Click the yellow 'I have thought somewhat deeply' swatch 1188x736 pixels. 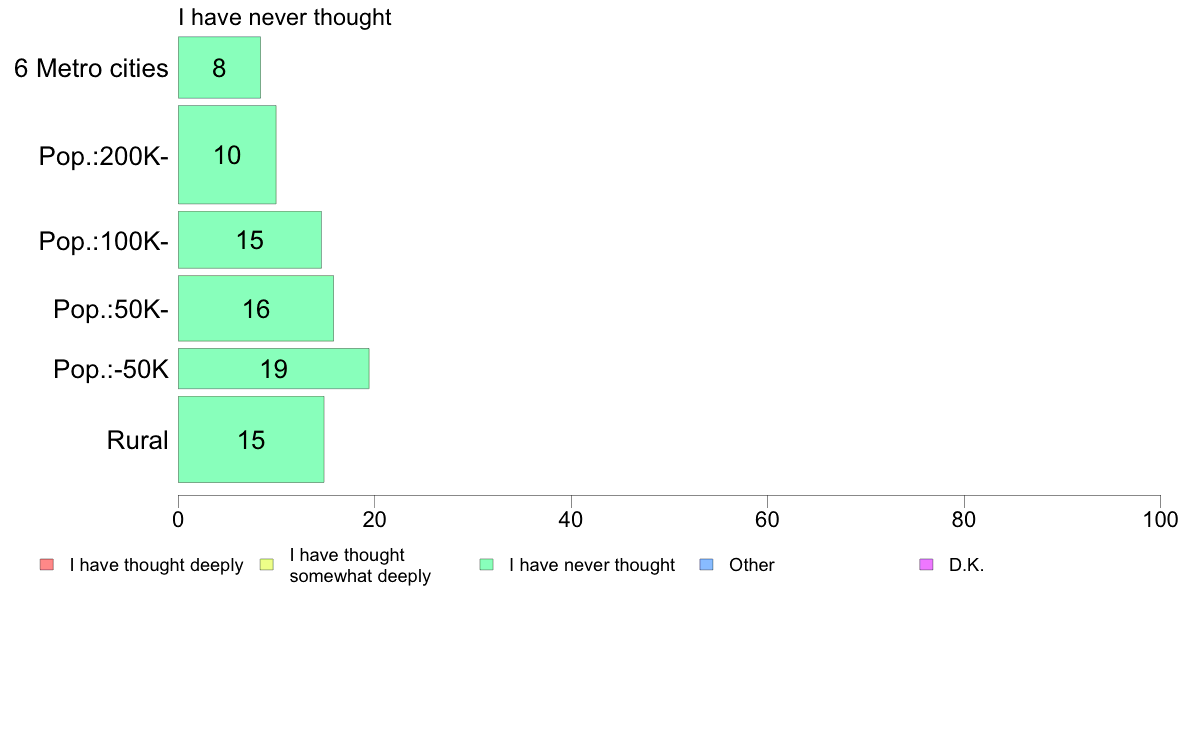pos(267,565)
